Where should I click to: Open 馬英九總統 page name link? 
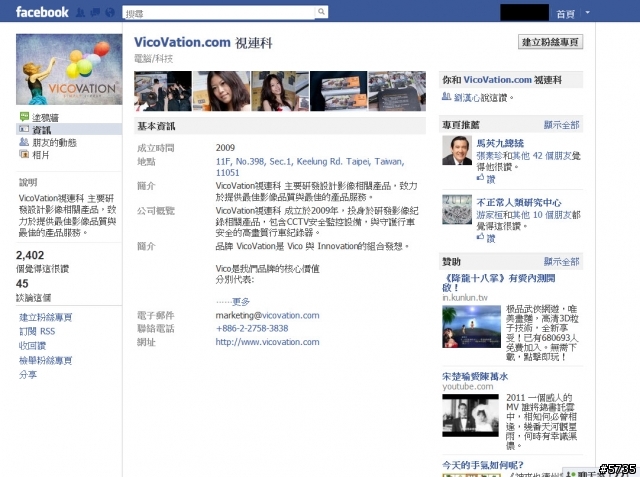500,143
